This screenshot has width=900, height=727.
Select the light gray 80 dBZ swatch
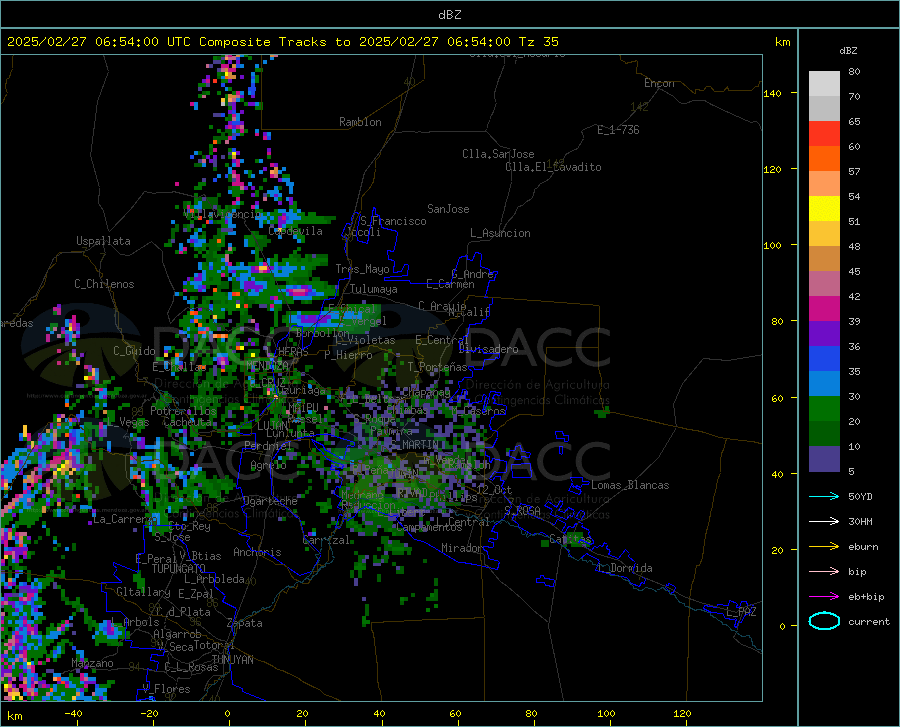tap(824, 83)
